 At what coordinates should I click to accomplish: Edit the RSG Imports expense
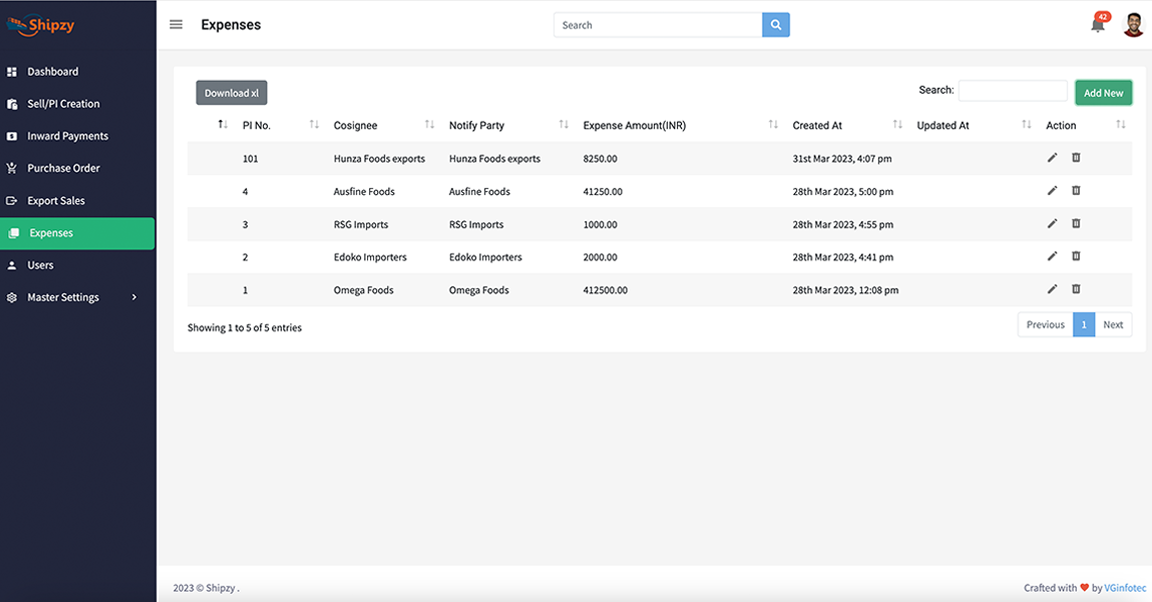1052,223
